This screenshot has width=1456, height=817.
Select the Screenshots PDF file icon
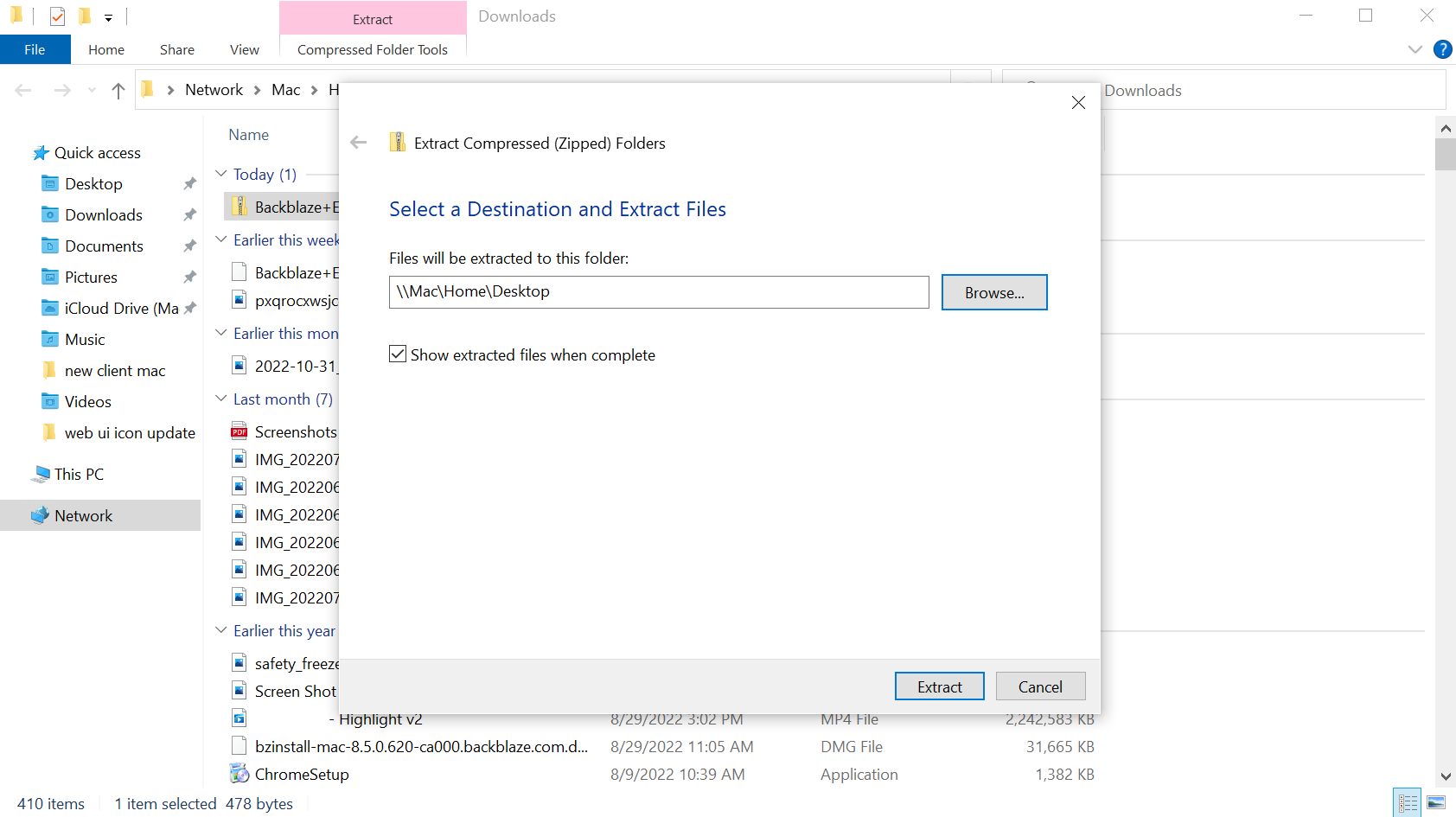click(x=239, y=431)
